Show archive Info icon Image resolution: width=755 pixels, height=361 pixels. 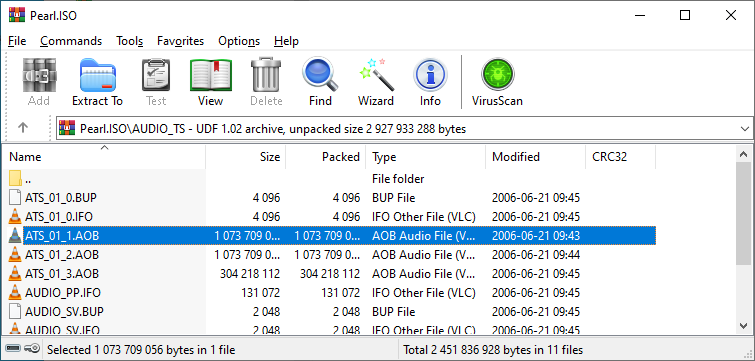430,76
